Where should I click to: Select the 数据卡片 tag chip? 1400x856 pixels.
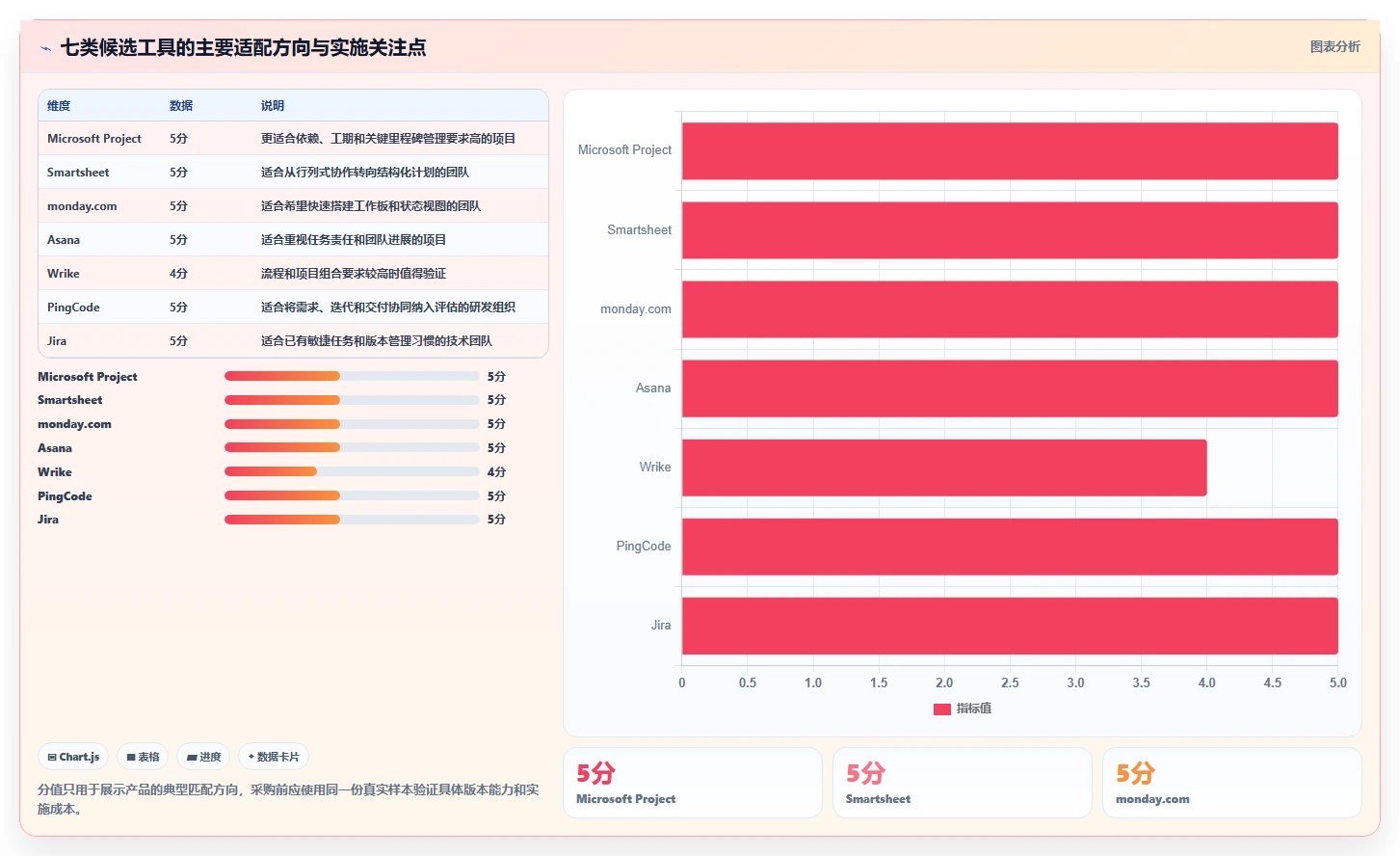click(x=274, y=757)
